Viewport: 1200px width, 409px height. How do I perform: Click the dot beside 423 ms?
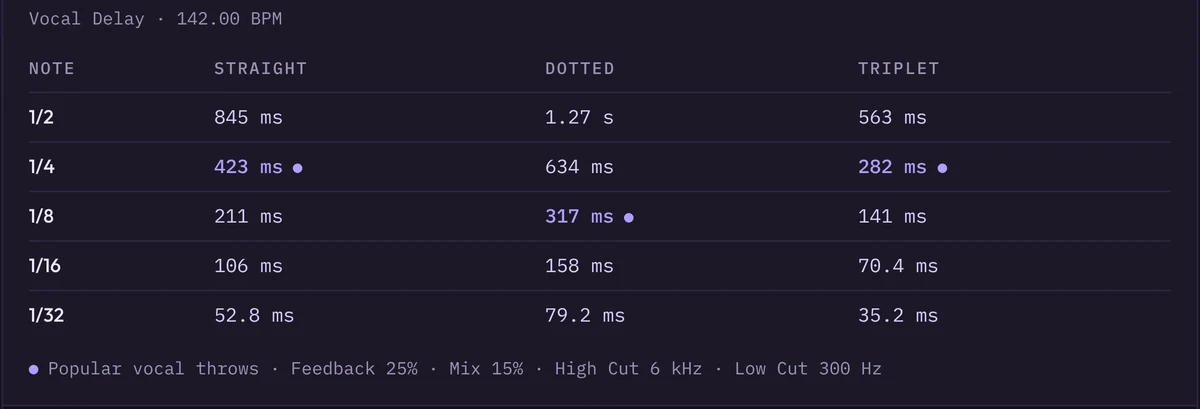(297, 168)
